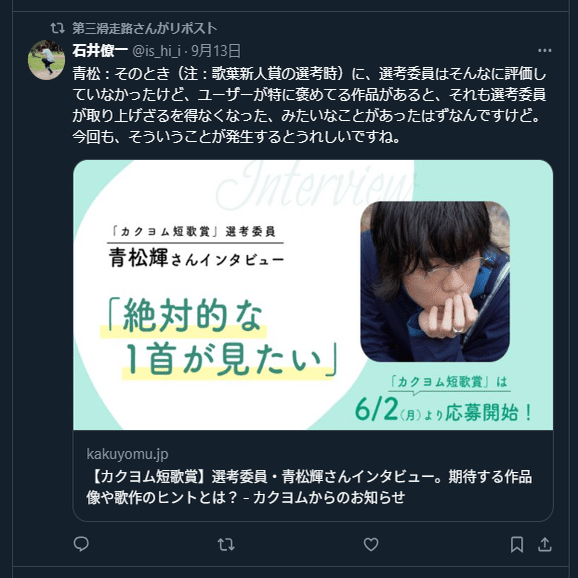Open the @is_hi_i handle

[156, 51]
